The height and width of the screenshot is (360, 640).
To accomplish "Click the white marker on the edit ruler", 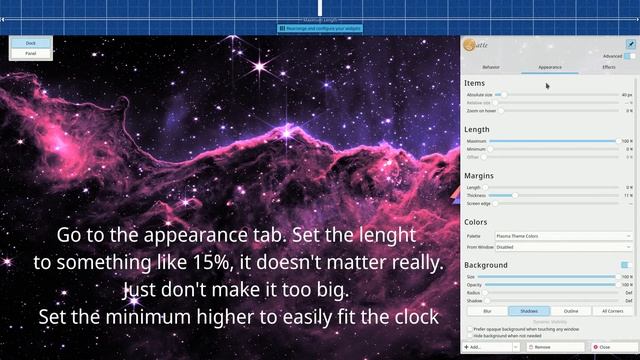I will coord(320,8).
